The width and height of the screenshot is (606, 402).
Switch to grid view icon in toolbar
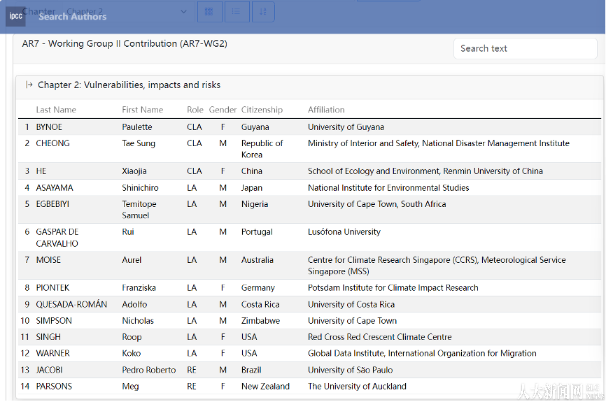coord(209,11)
